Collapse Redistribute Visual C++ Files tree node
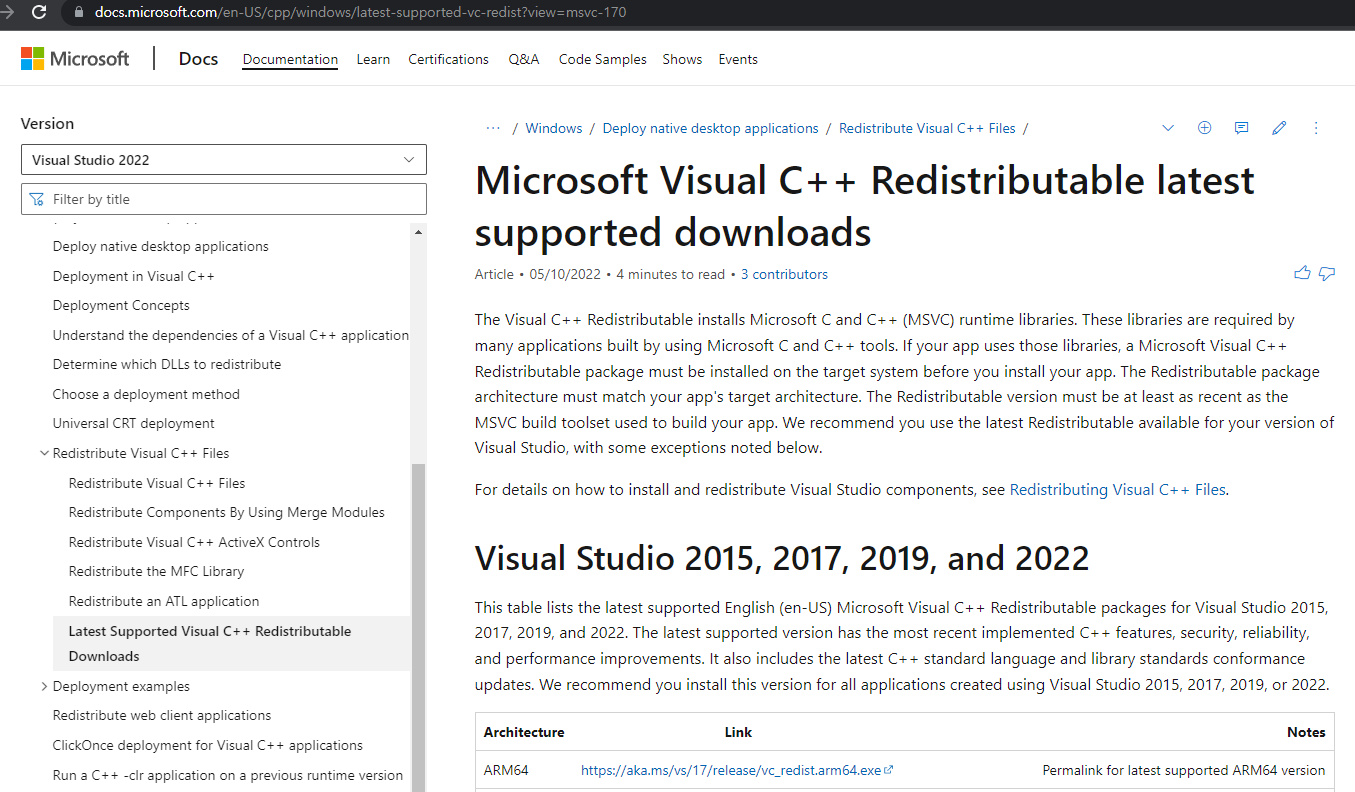The width and height of the screenshot is (1355, 792). point(44,453)
